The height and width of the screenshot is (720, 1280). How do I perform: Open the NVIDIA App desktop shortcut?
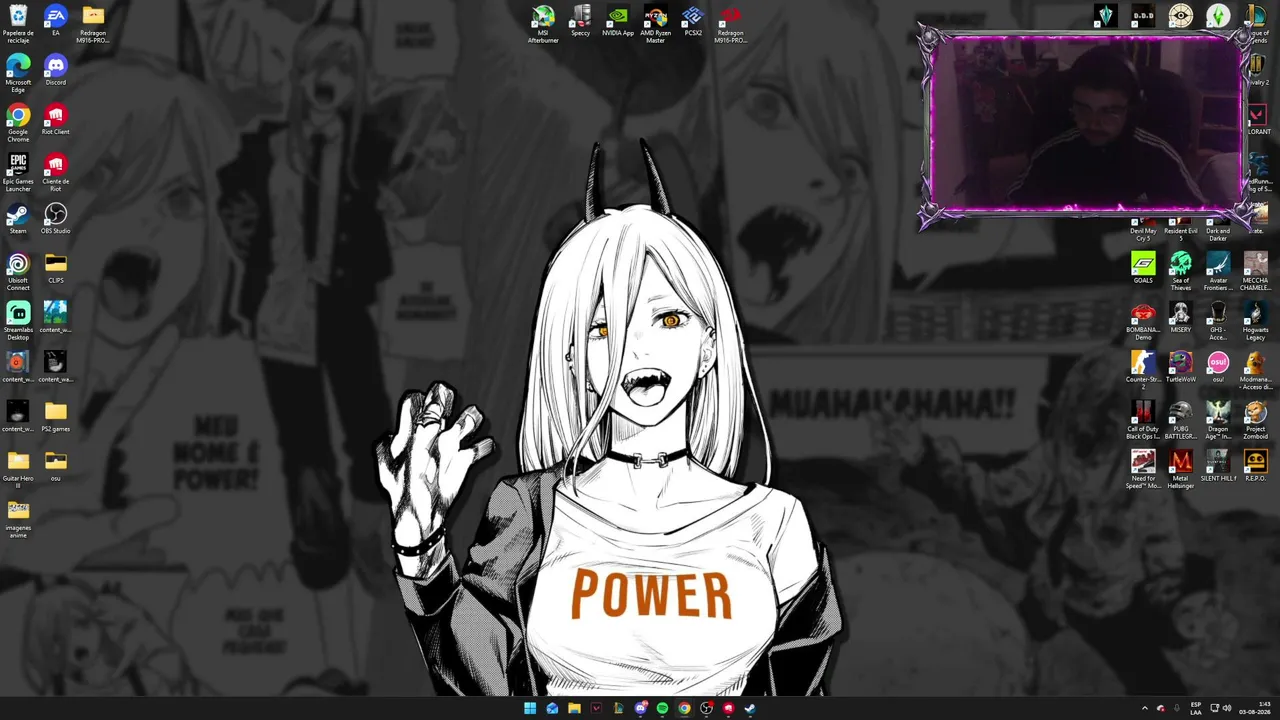pos(618,21)
